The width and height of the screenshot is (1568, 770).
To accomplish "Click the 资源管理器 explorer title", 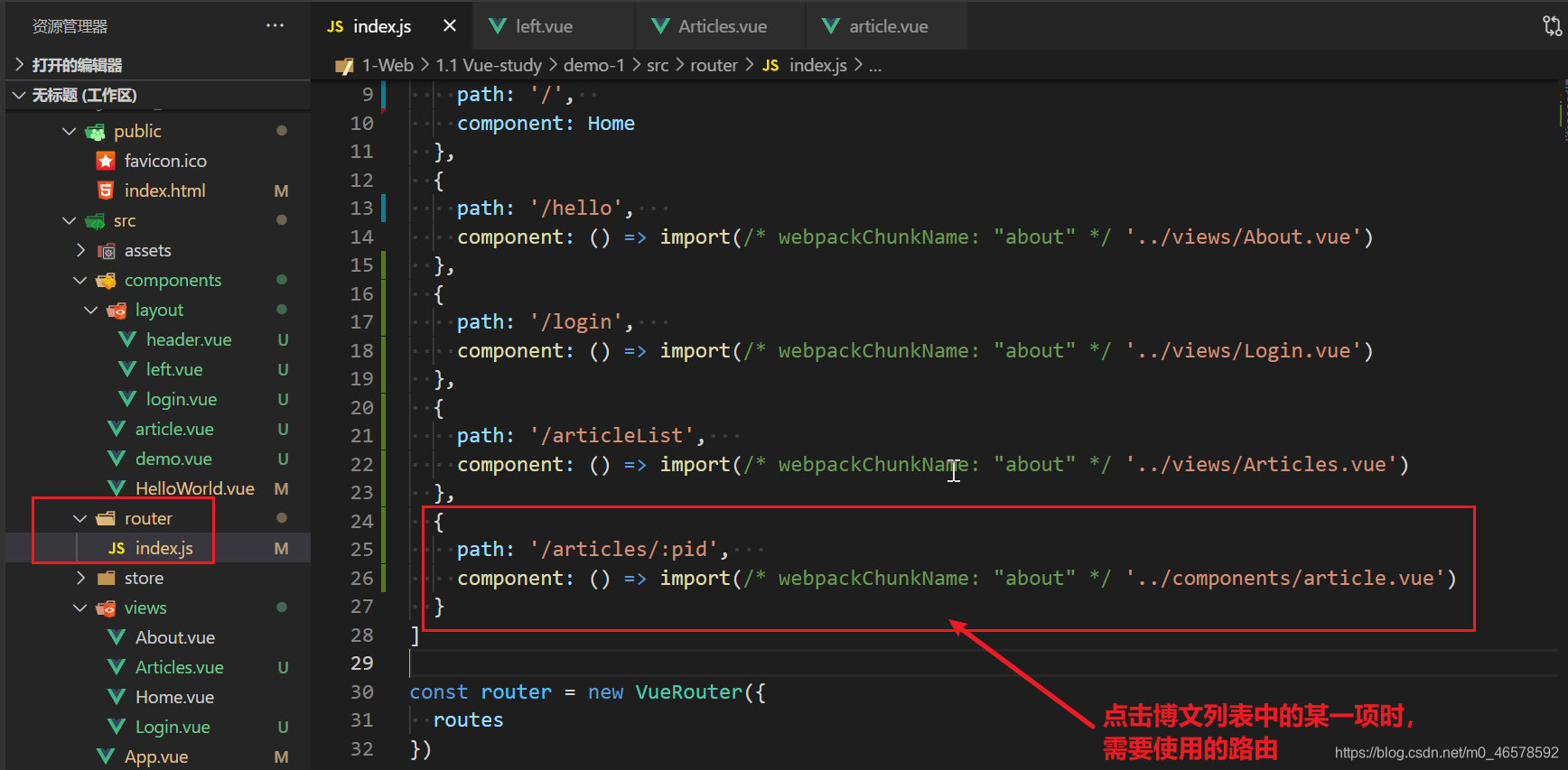I will (x=70, y=26).
